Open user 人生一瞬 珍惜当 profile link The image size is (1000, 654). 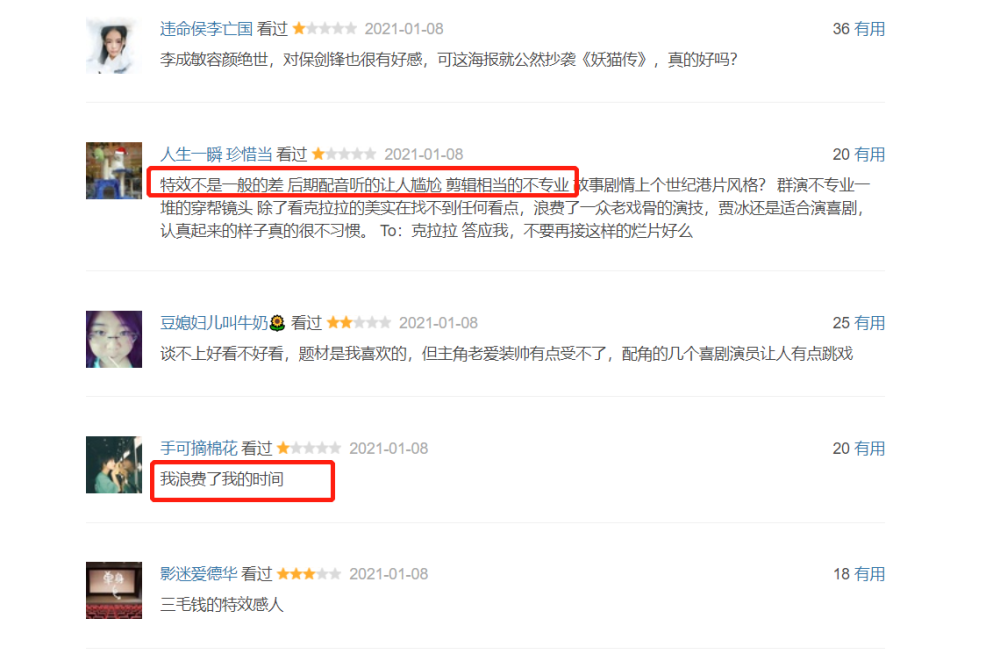(216, 154)
